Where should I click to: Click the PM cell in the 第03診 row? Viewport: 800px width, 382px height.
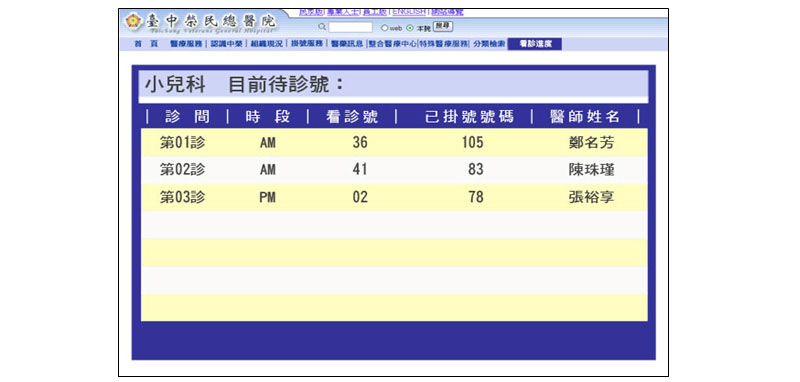268,198
